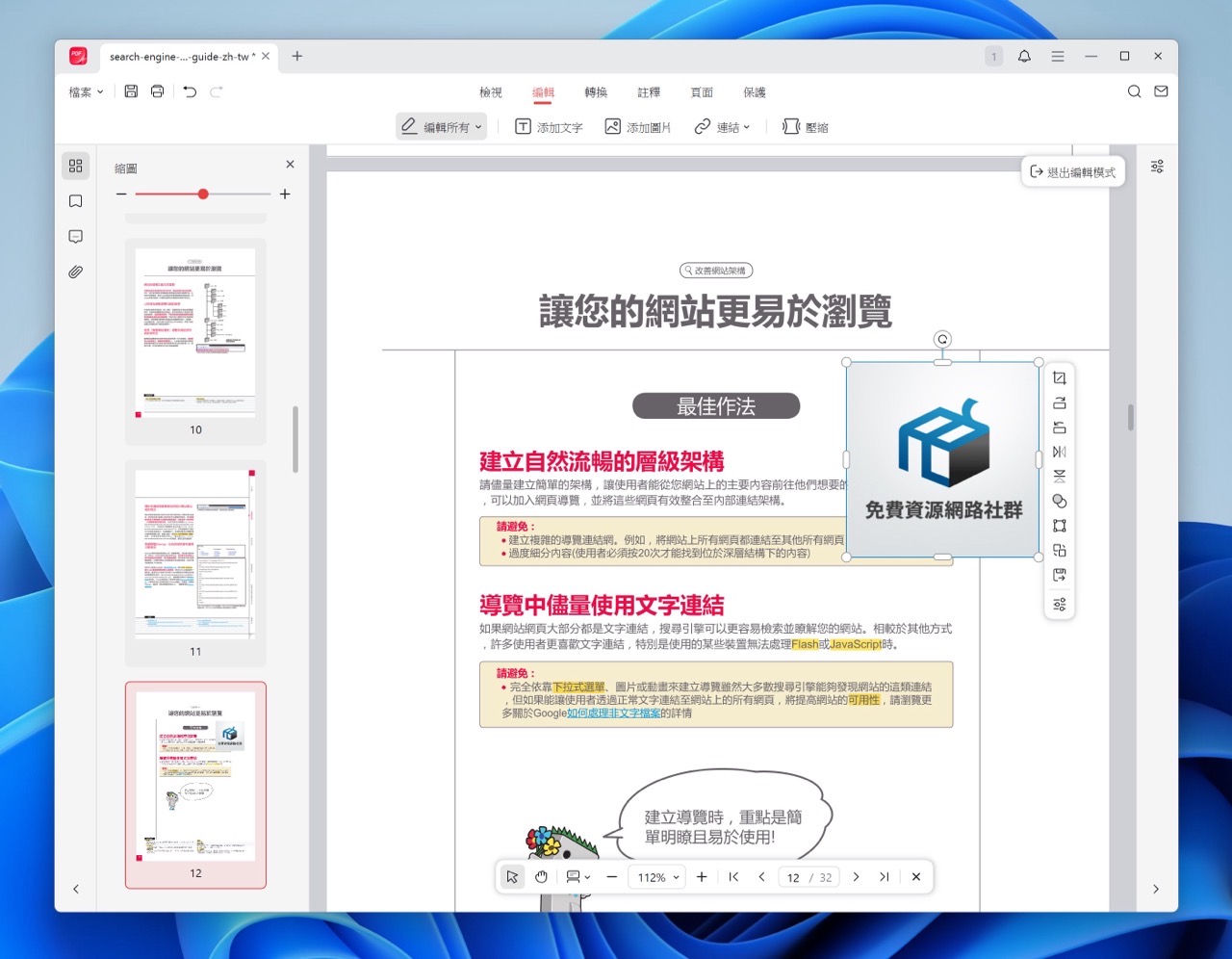
Task: Click the thumbnail size slider handle
Action: point(203,194)
